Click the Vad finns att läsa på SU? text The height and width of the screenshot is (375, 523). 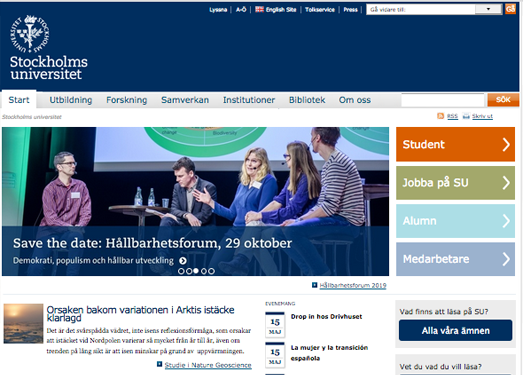[x=444, y=312]
